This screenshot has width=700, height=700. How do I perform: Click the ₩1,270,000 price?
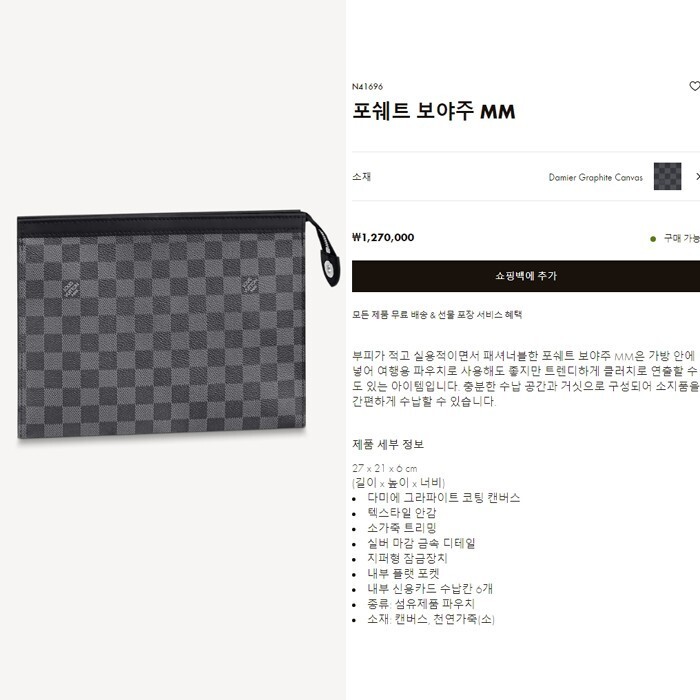click(x=383, y=238)
